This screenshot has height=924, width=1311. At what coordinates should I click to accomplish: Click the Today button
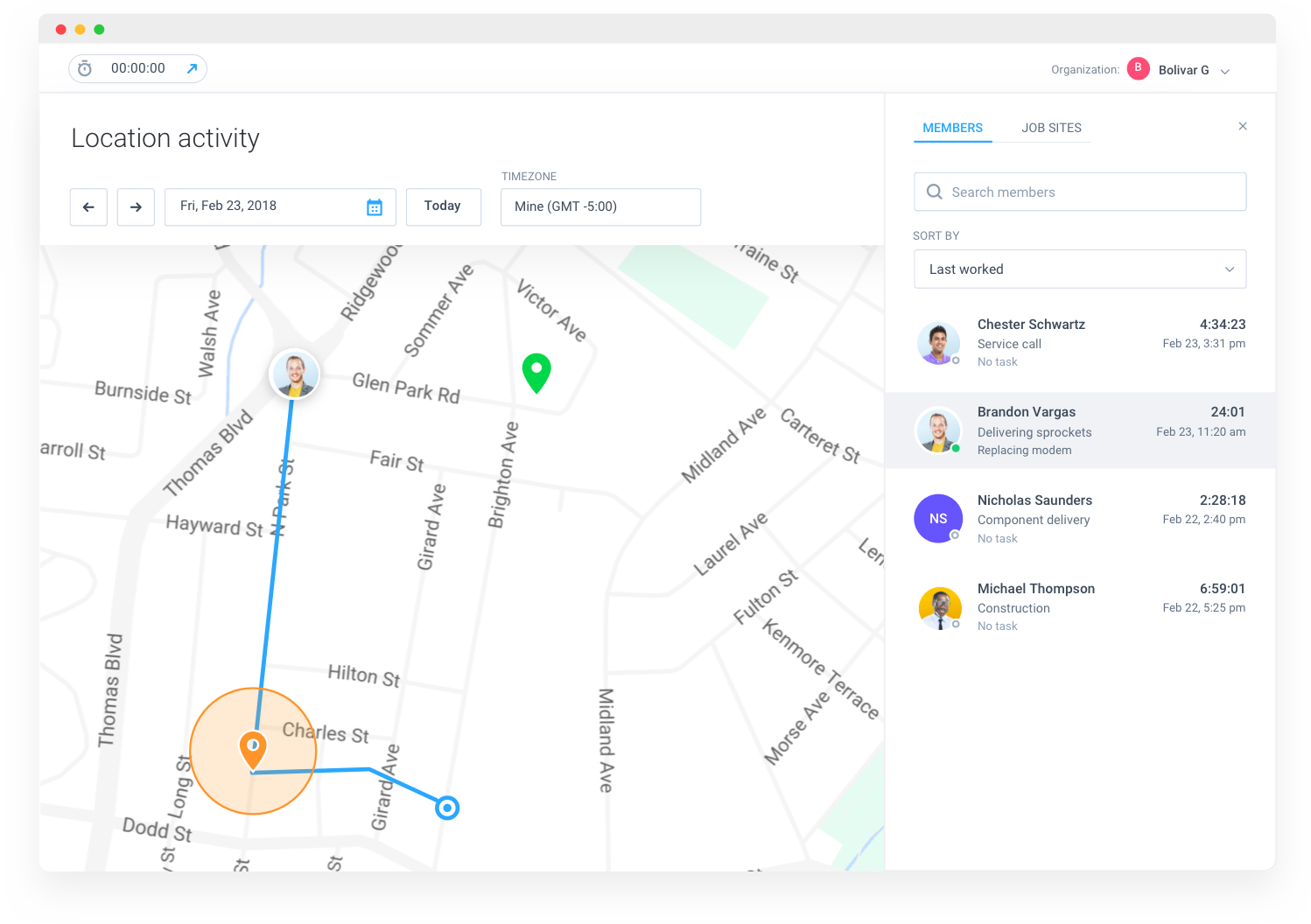(443, 206)
